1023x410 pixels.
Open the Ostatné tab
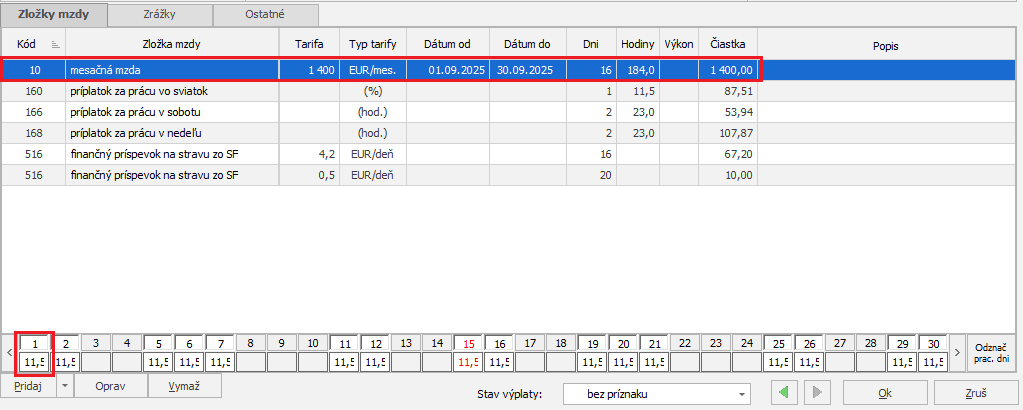pyautogui.click(x=266, y=15)
